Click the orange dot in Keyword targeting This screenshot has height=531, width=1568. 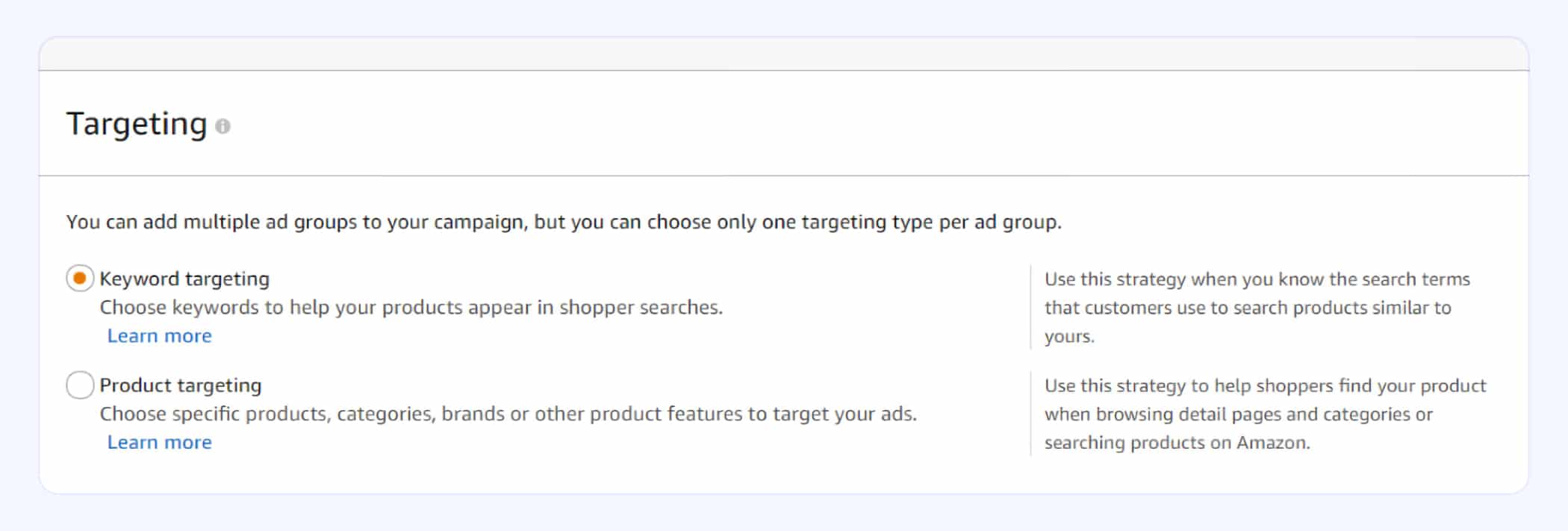(x=80, y=279)
